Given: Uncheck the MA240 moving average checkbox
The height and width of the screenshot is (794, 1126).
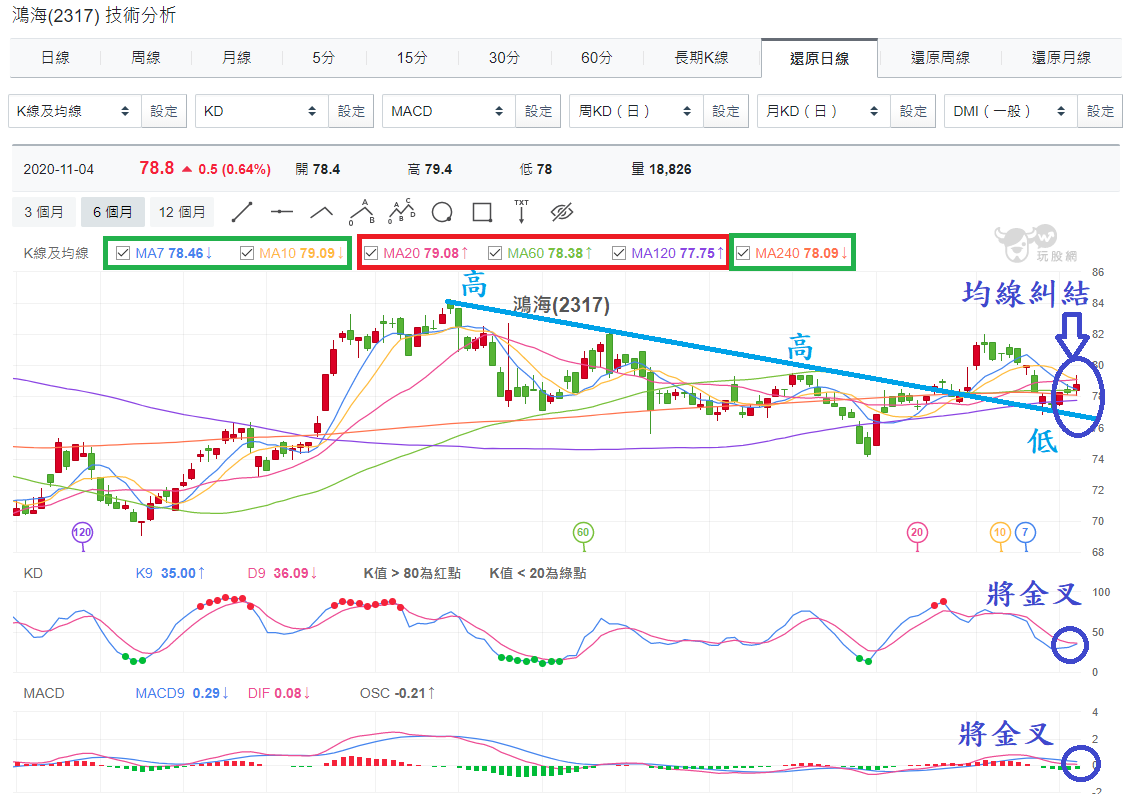Looking at the screenshot, I should pos(743,253).
